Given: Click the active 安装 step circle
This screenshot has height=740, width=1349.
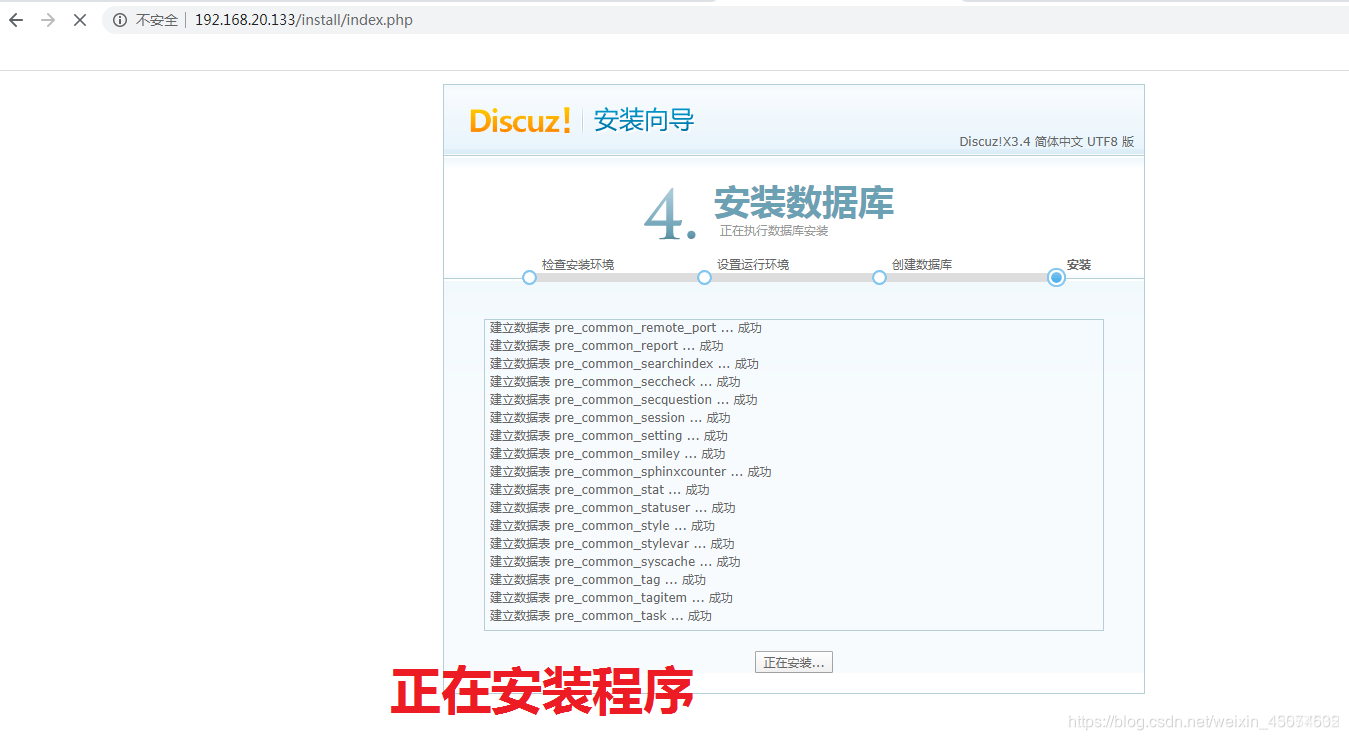Looking at the screenshot, I should tap(1056, 277).
